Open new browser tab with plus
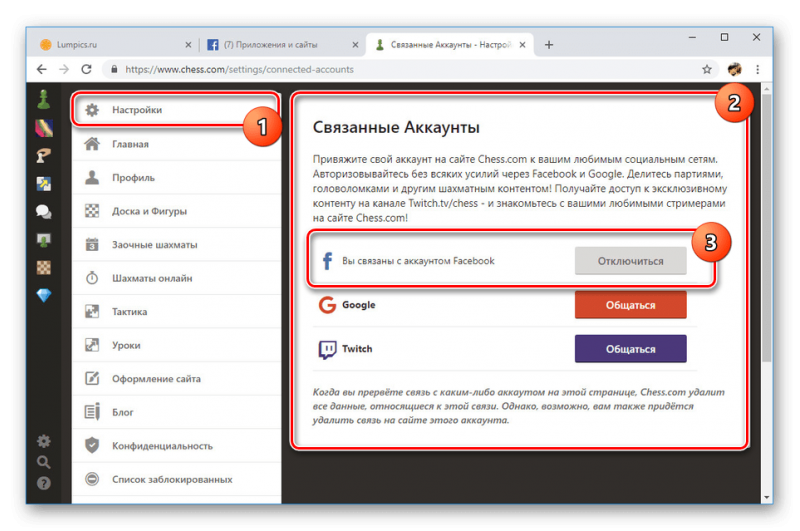 (548, 45)
